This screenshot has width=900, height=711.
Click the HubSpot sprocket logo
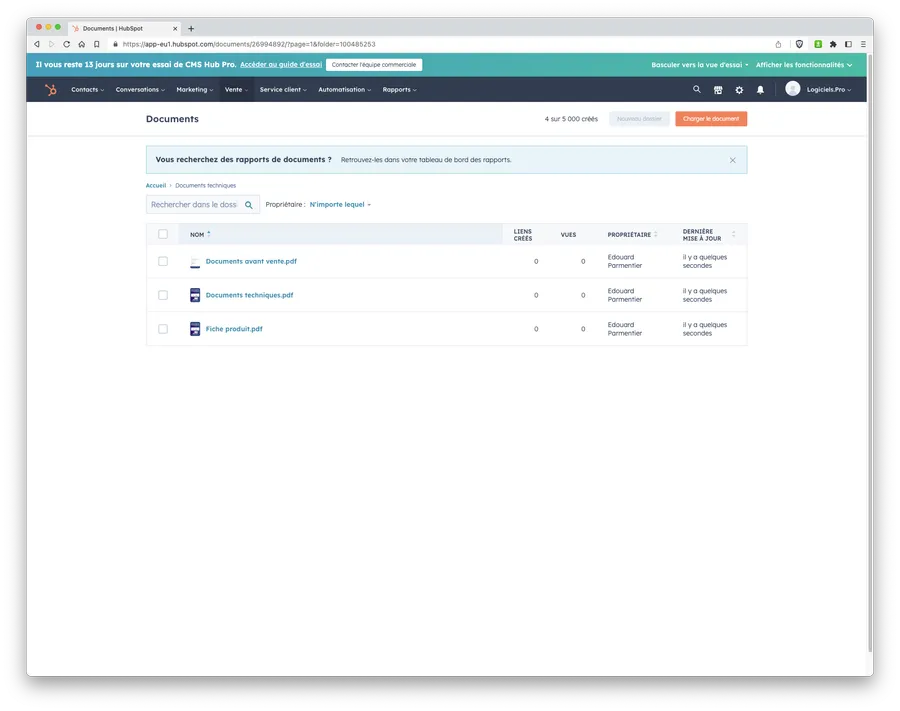(x=50, y=90)
